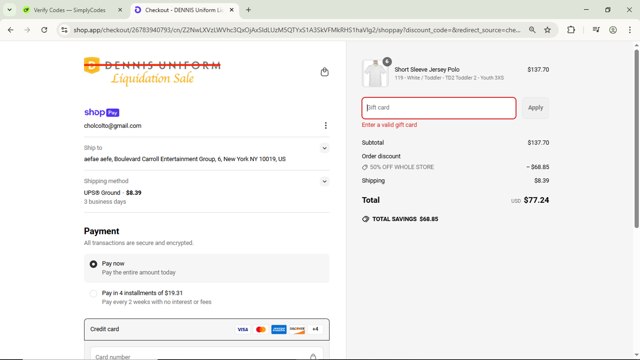640x360 pixels.
Task: Click the Subtotal value $137.70
Action: 538,142
